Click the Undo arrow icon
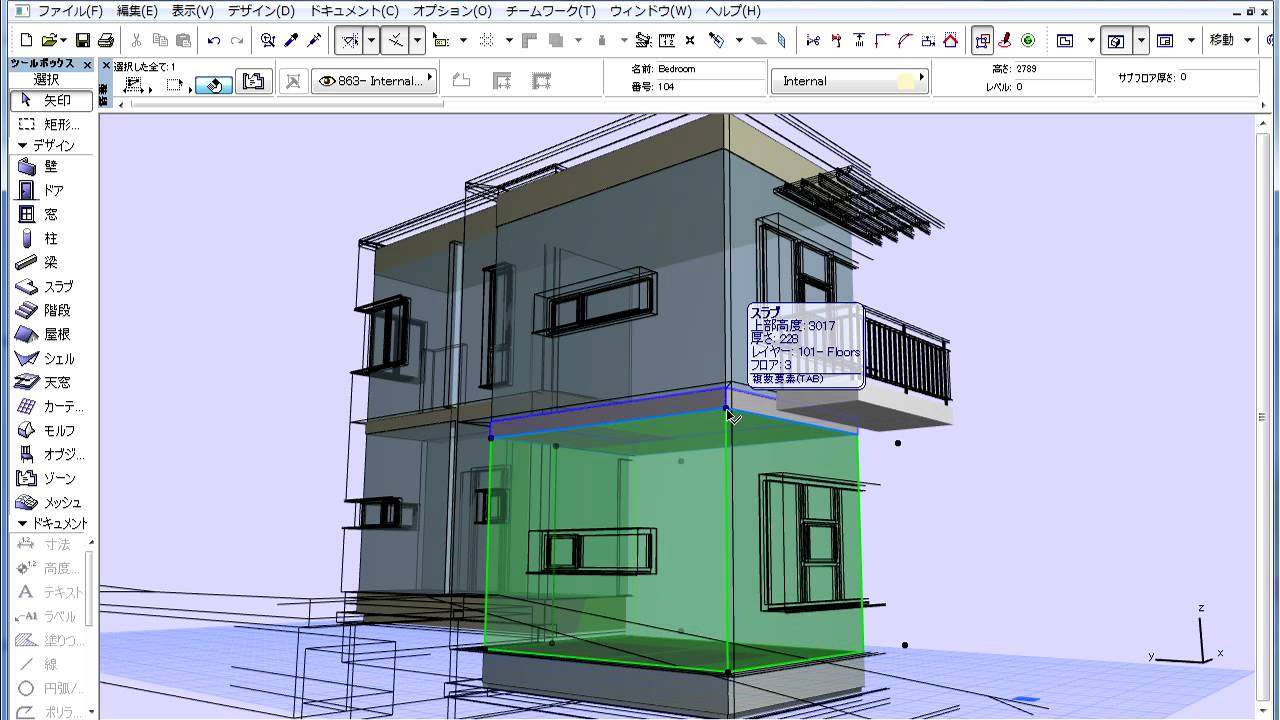 213,40
